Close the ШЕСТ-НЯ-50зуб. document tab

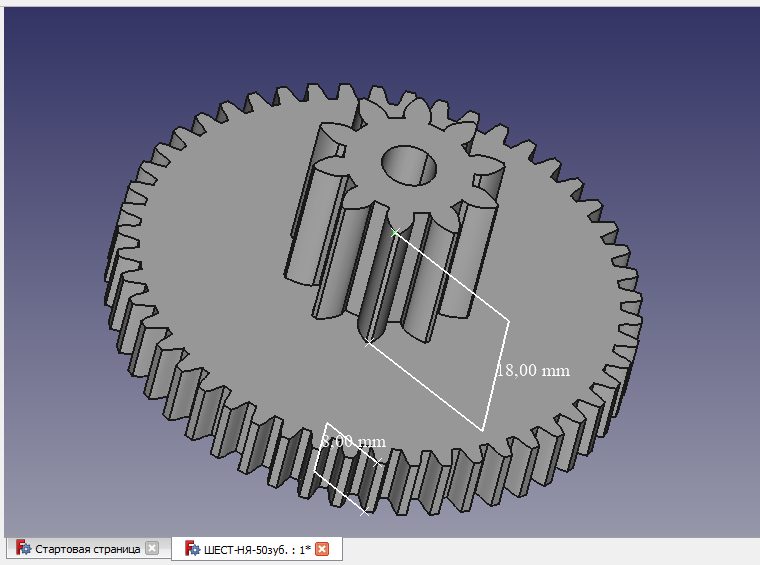(322, 549)
